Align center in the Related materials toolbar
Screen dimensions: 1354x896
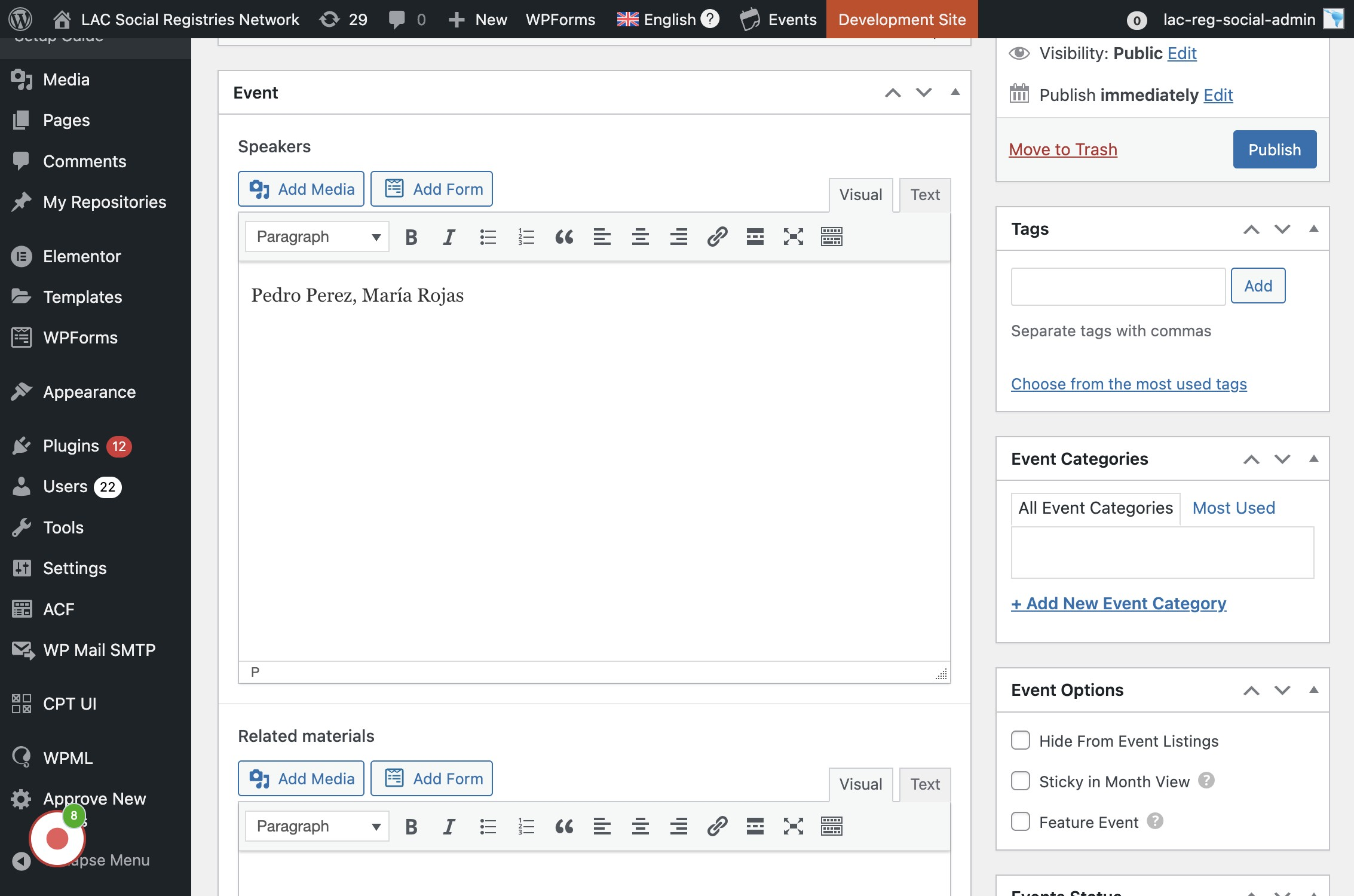(x=640, y=827)
